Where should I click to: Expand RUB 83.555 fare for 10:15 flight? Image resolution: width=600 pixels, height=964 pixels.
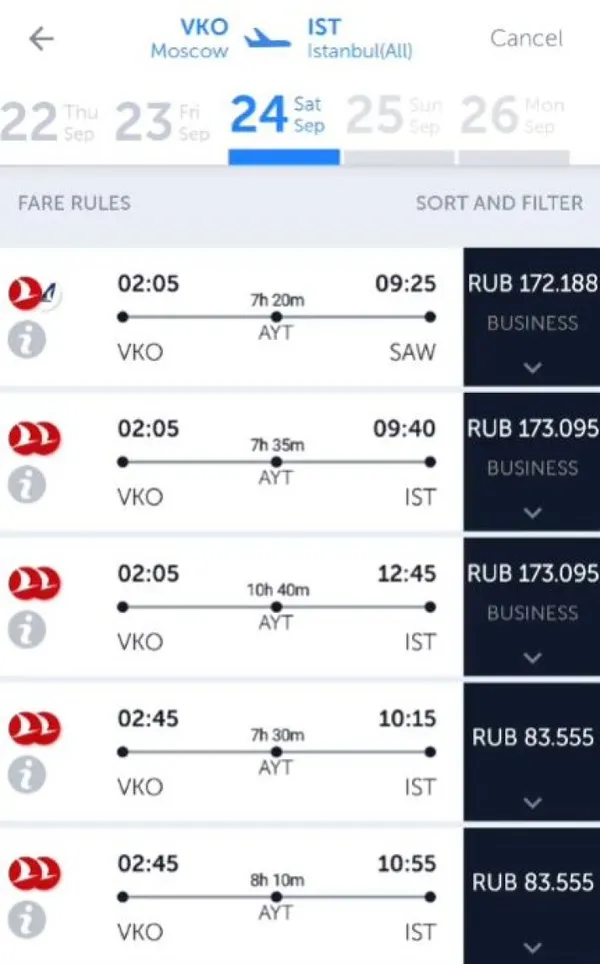[532, 802]
